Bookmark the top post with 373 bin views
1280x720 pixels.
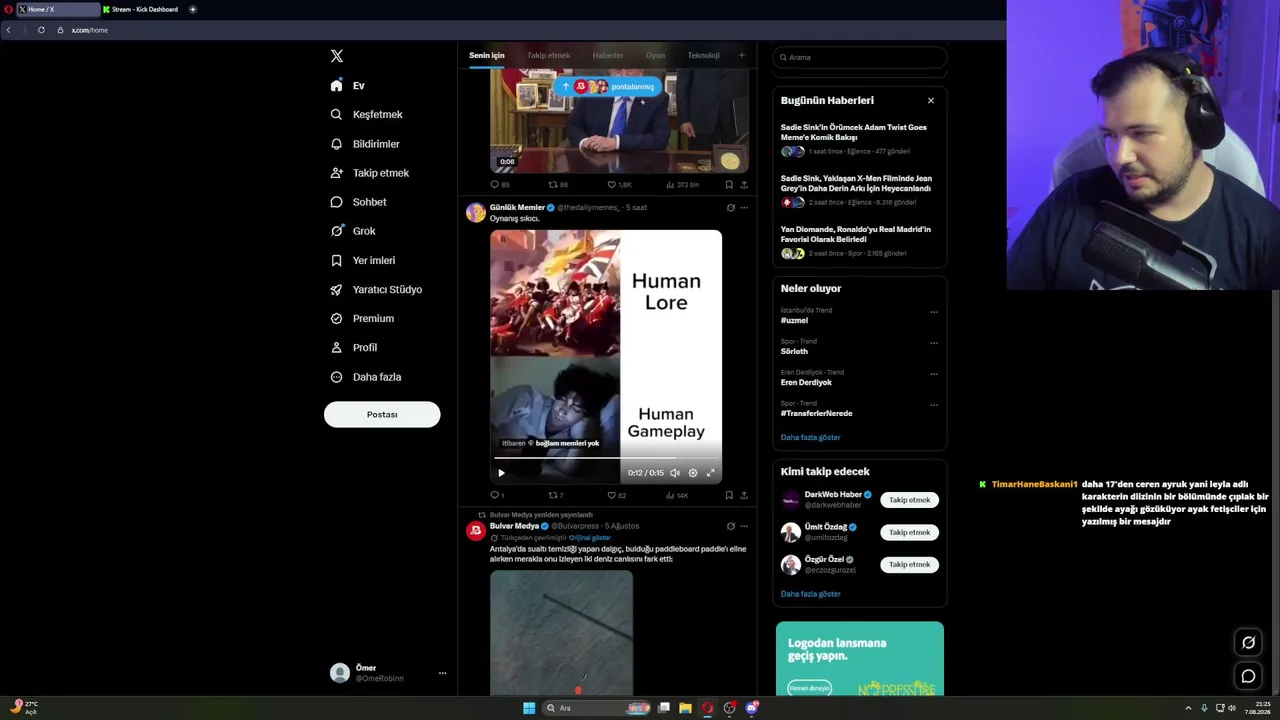point(729,185)
